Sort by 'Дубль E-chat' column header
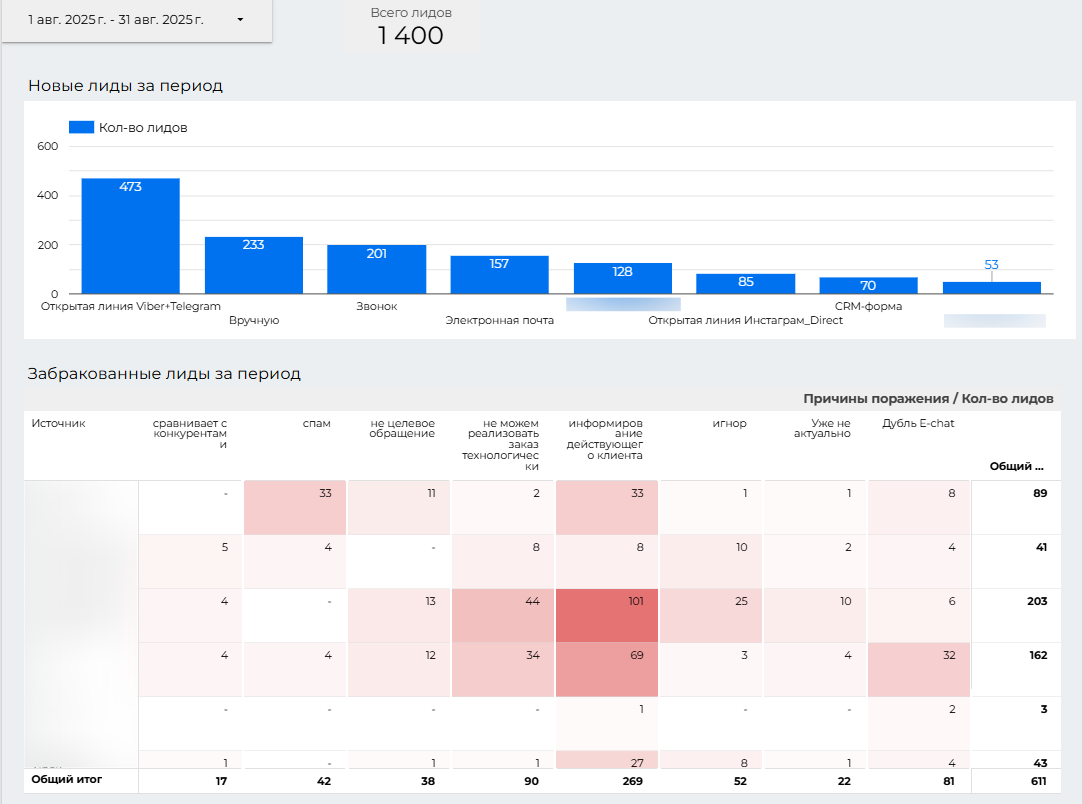This screenshot has height=804, width=1083. pos(918,423)
